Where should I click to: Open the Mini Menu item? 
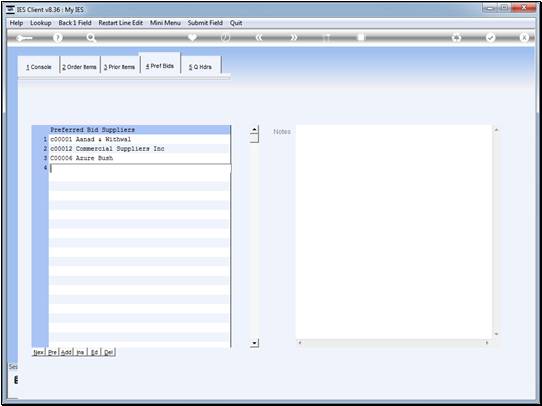point(165,23)
